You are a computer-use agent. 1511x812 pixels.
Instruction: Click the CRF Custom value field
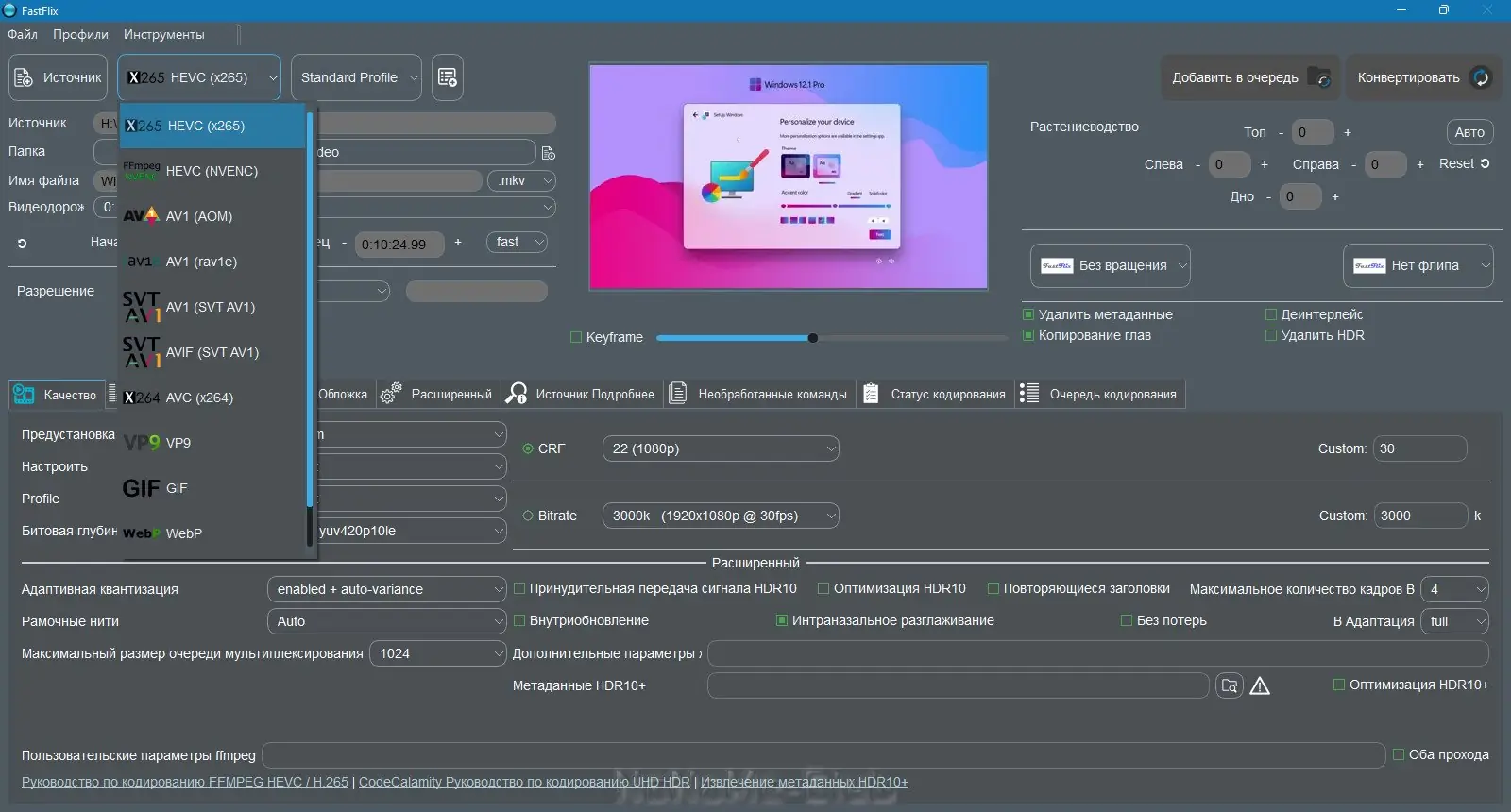(1421, 448)
